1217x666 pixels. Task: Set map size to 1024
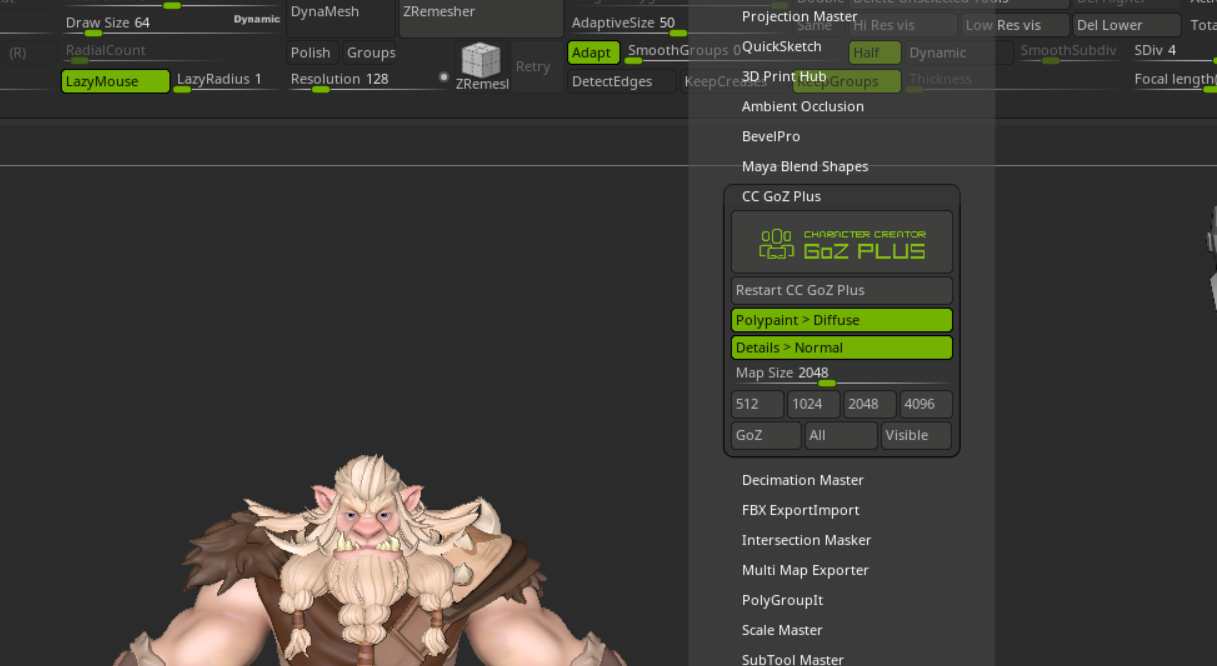[x=813, y=404]
